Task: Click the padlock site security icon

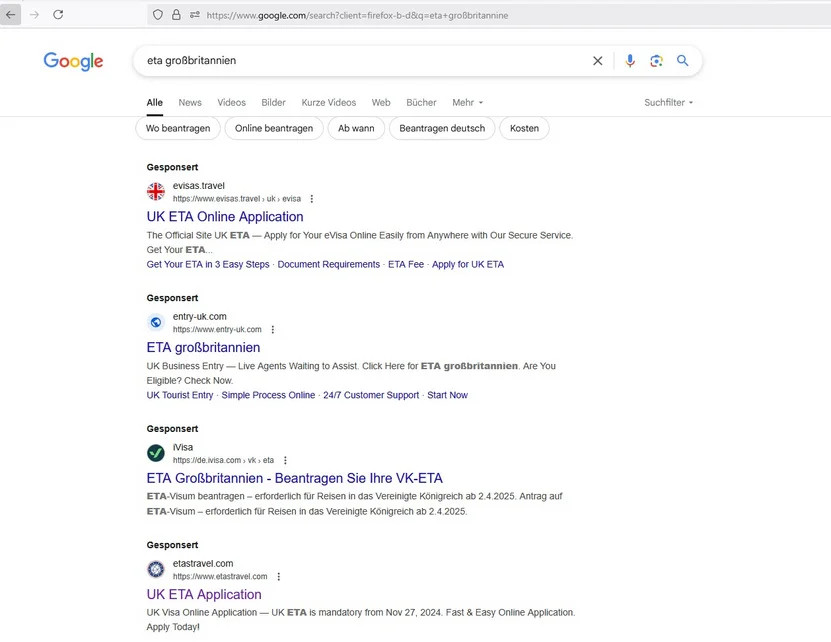Action: click(176, 15)
